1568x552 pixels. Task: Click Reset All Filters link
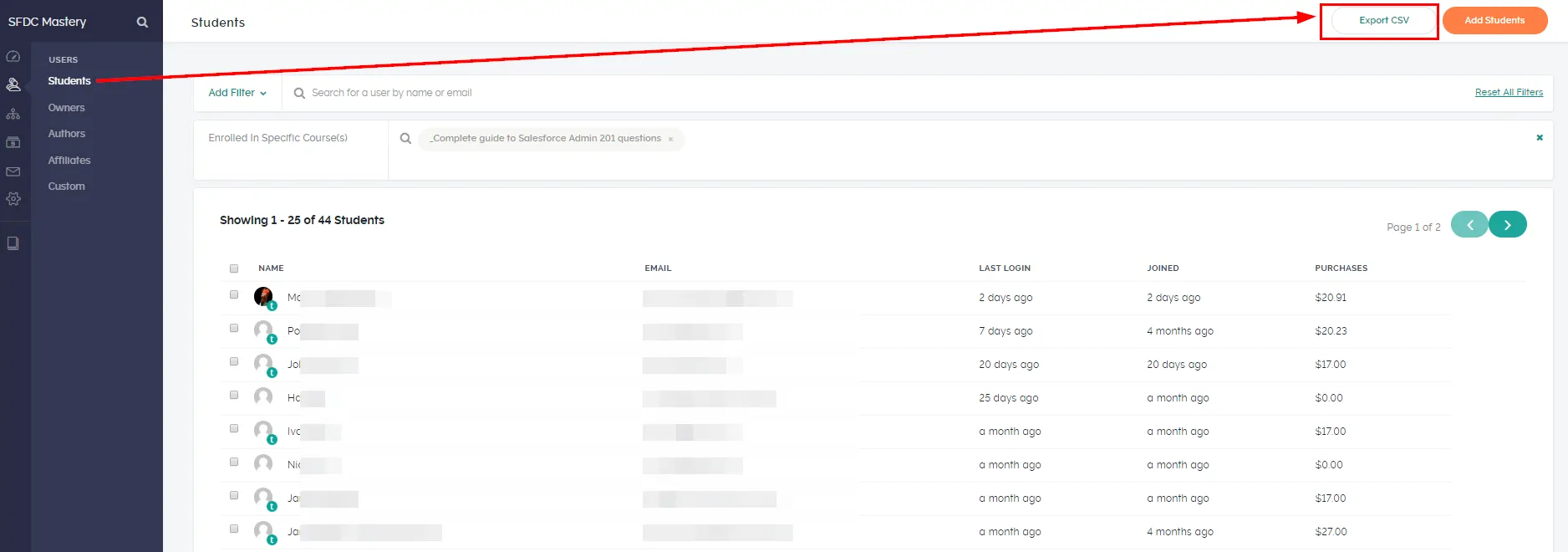[1509, 93]
